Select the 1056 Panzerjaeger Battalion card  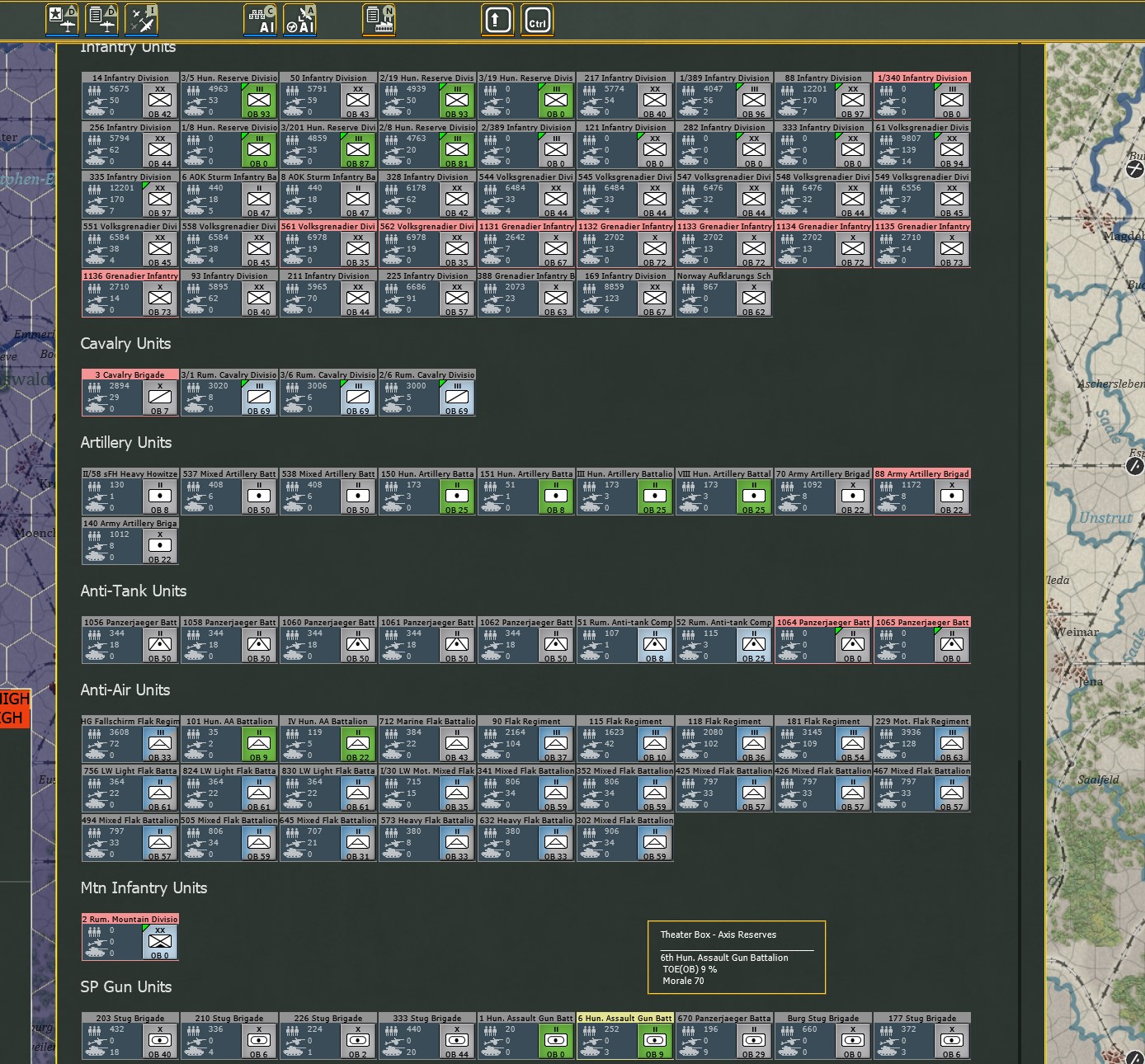pyautogui.click(x=130, y=640)
